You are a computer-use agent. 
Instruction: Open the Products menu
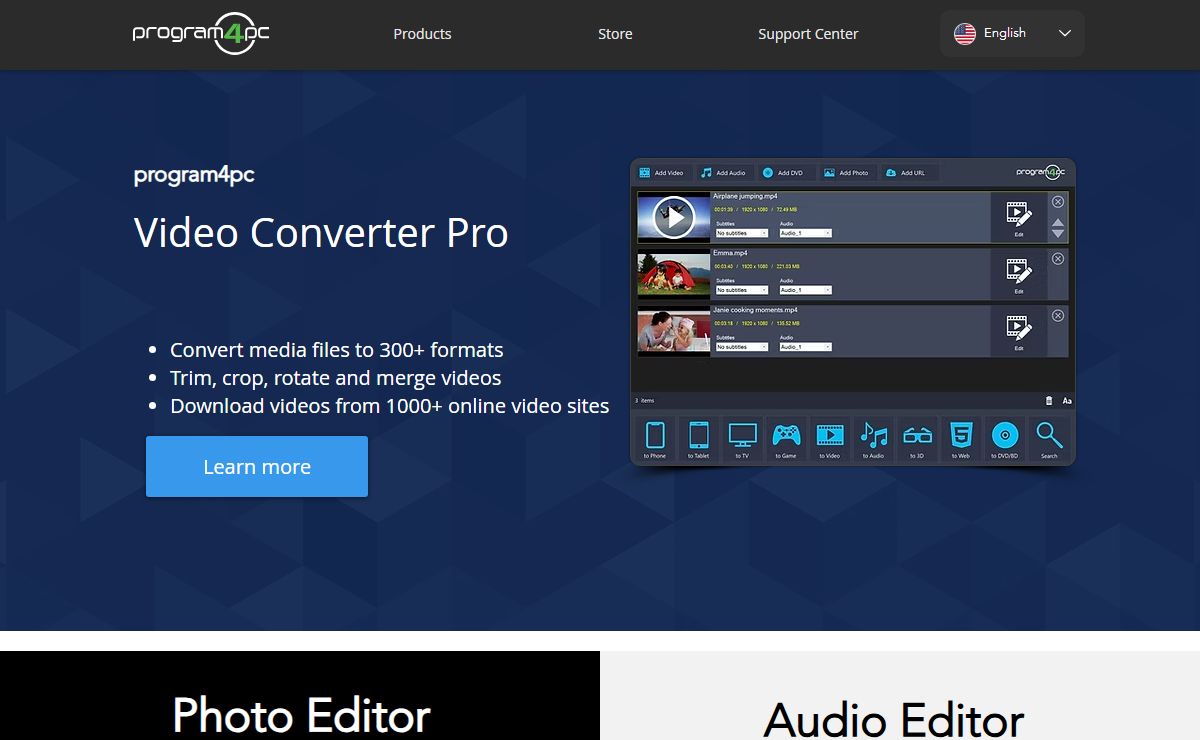coord(422,34)
